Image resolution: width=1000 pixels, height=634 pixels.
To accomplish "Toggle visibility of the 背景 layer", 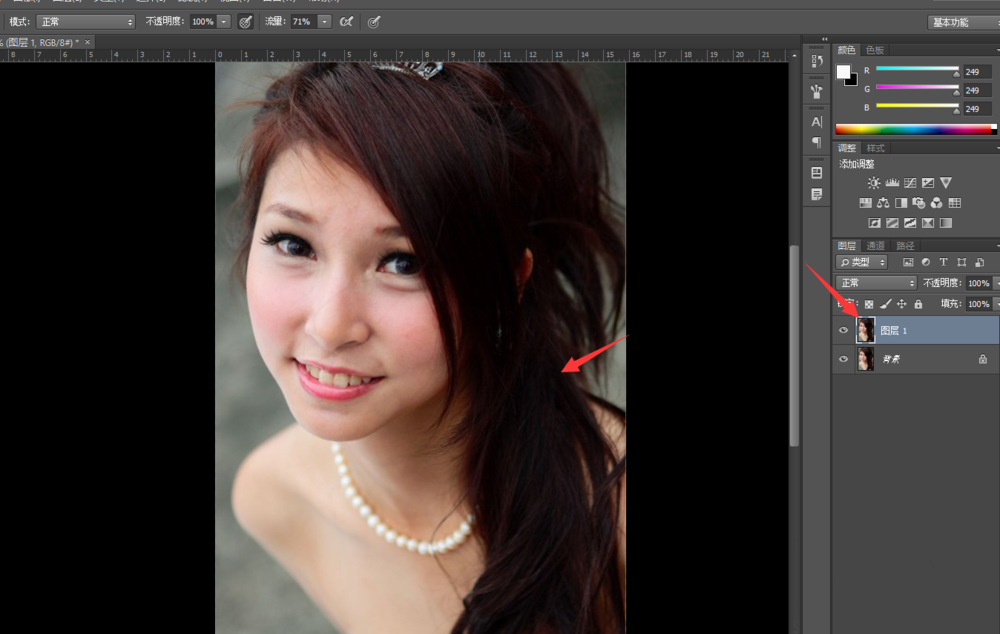I will [x=843, y=359].
